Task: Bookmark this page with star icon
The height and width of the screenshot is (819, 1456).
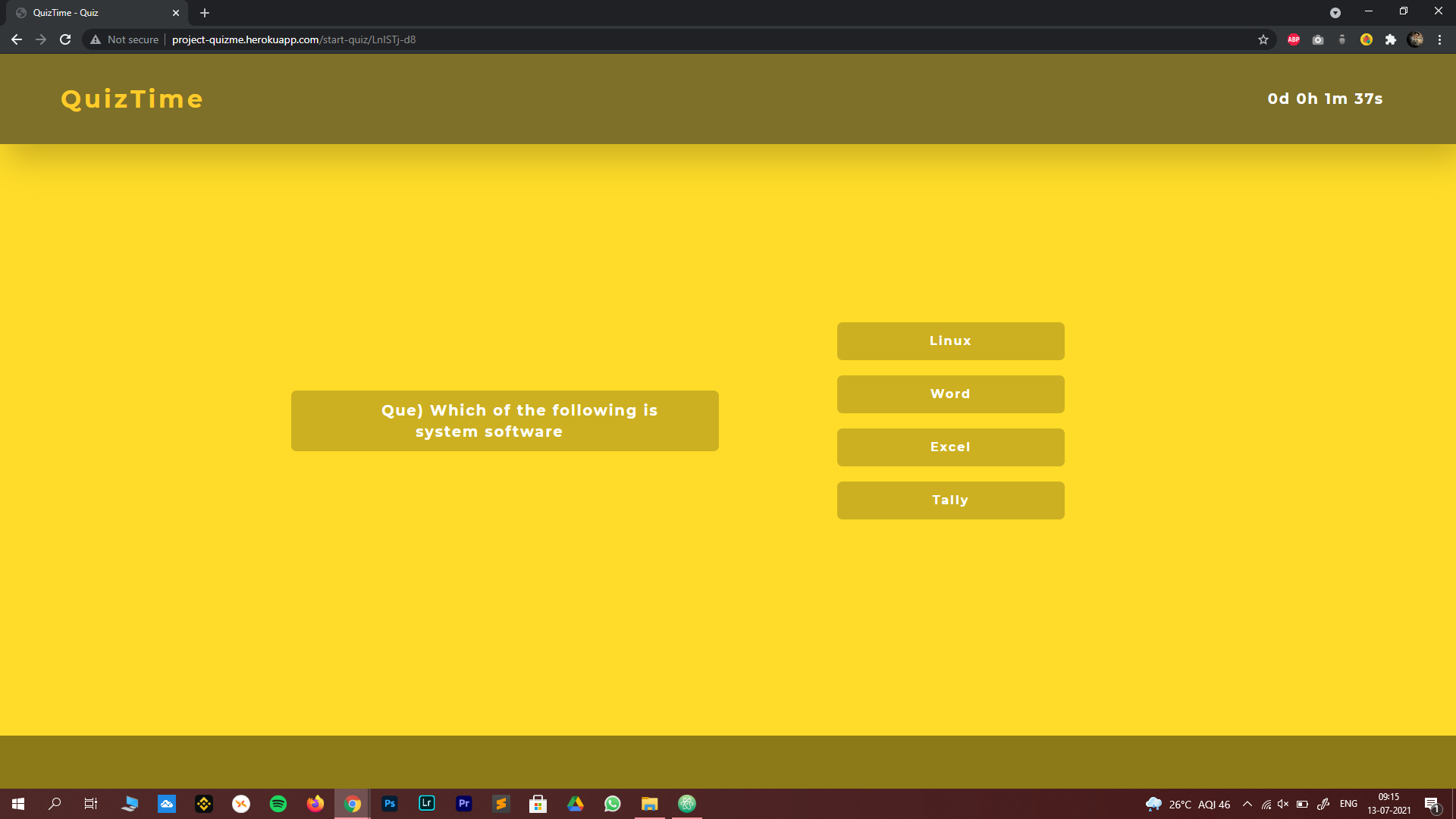Action: (x=1263, y=39)
